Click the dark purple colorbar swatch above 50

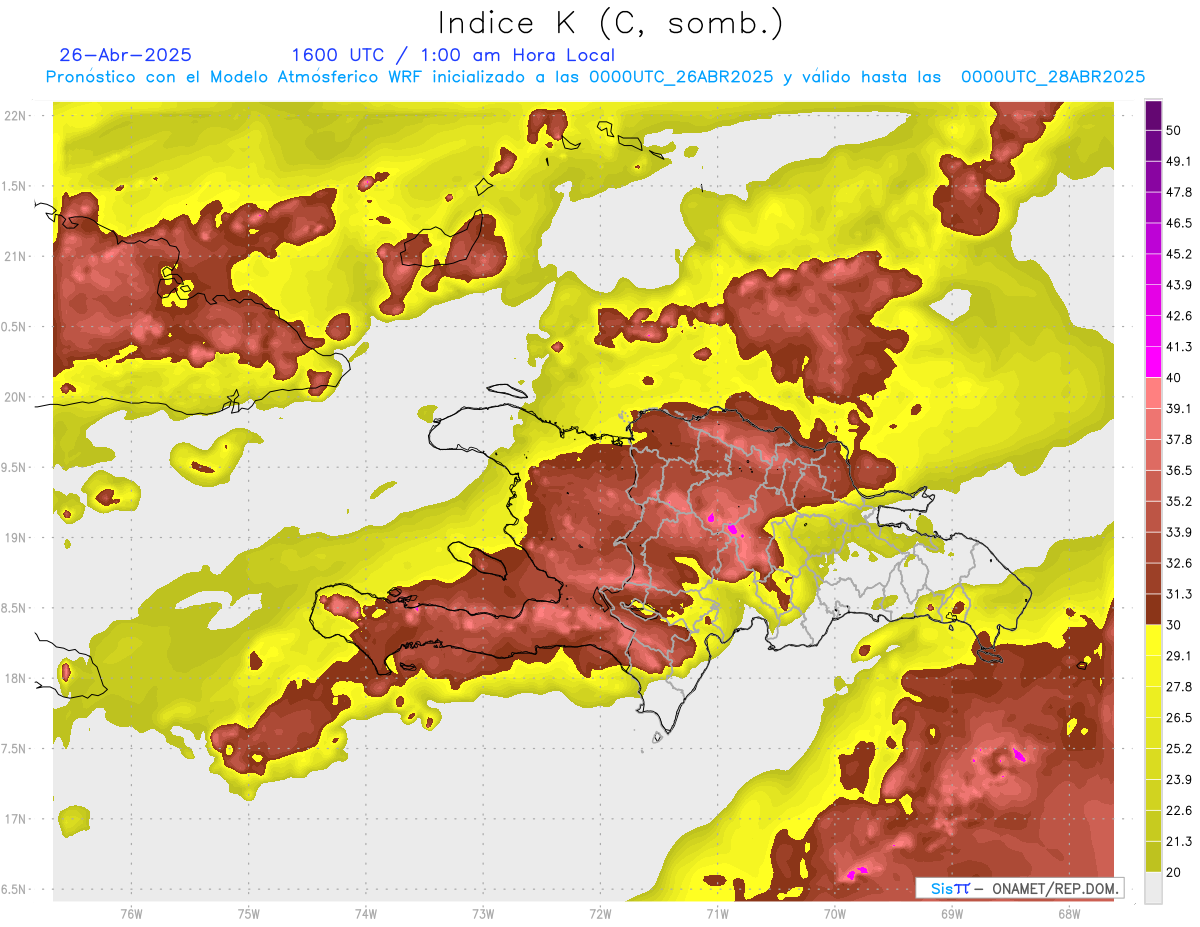(1153, 116)
